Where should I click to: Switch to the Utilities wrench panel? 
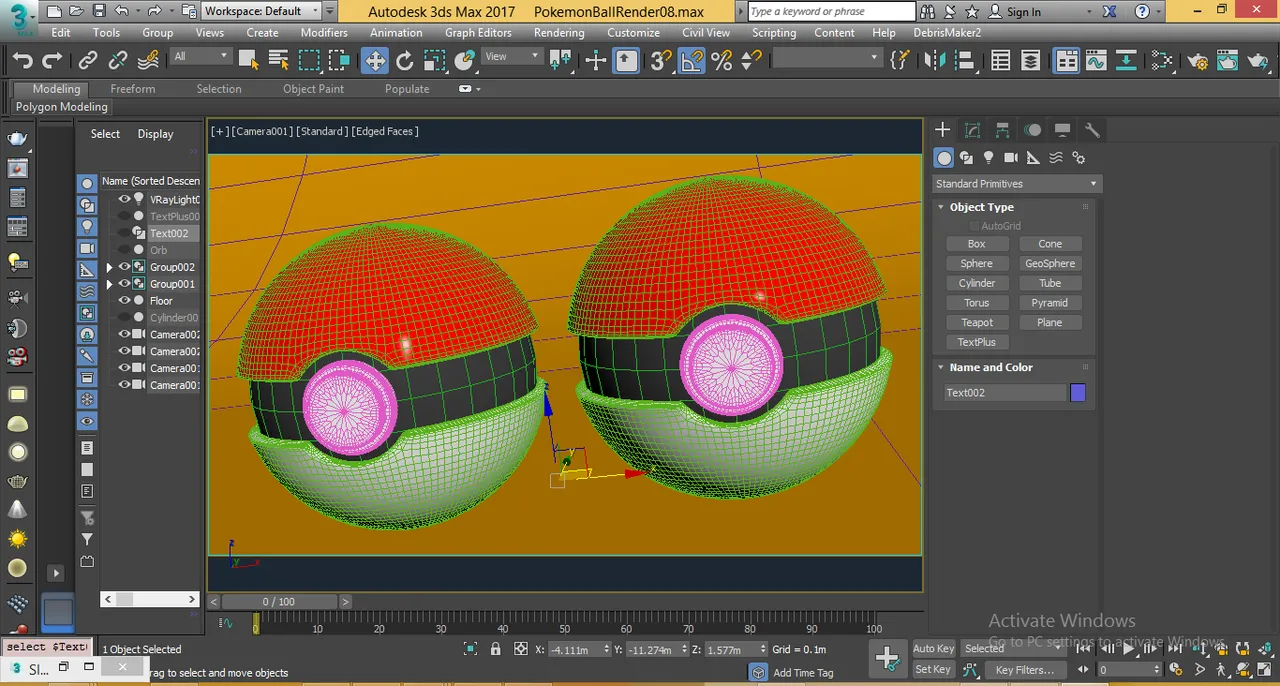pos(1092,130)
